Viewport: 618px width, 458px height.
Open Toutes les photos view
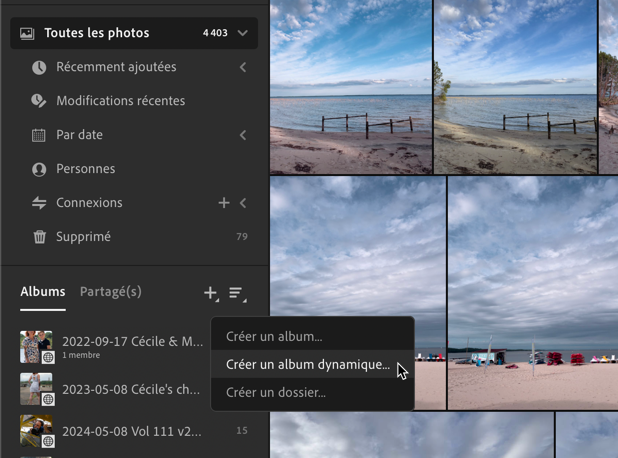pyautogui.click(x=134, y=33)
